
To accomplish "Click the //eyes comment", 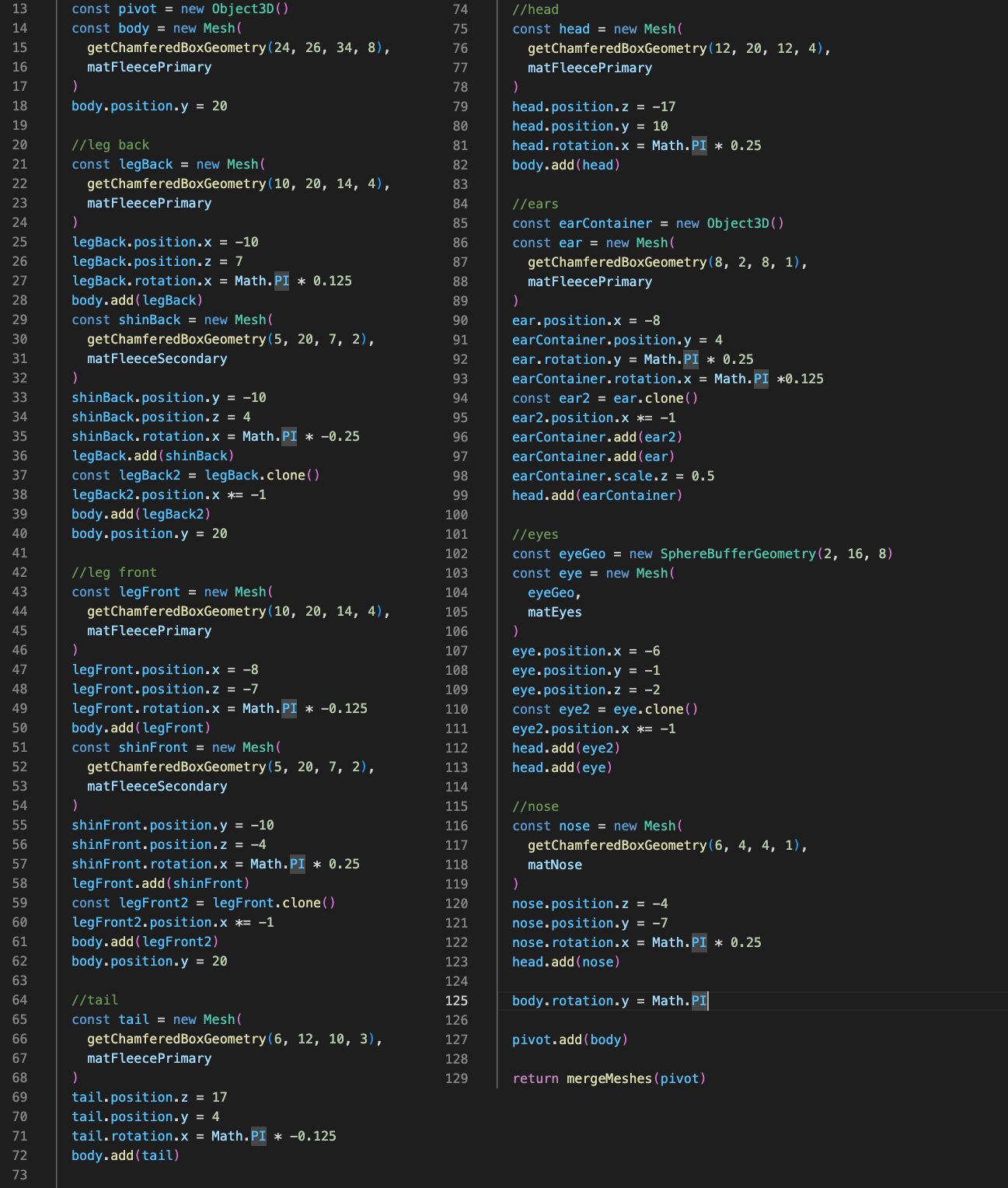I will [x=535, y=534].
